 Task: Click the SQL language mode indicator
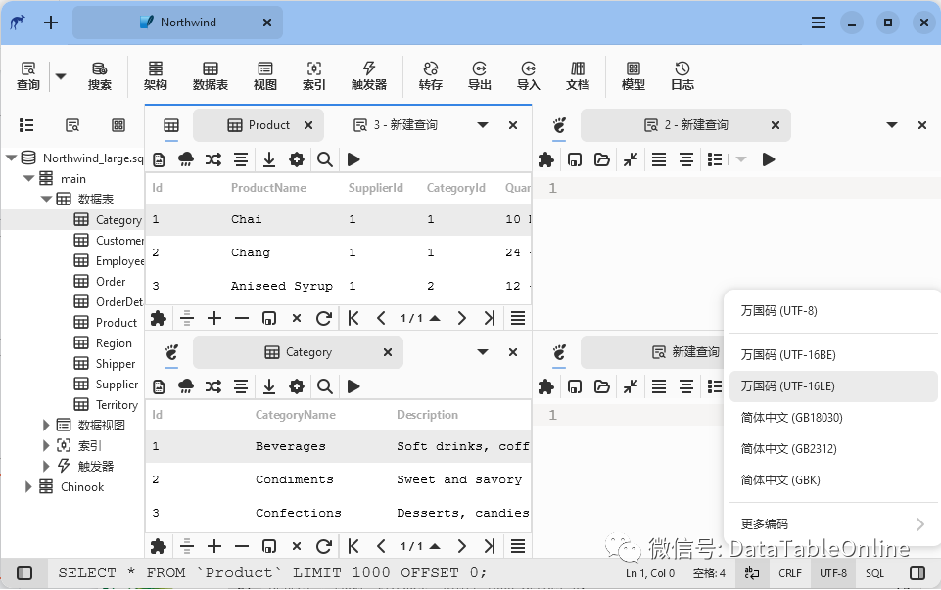[874, 573]
